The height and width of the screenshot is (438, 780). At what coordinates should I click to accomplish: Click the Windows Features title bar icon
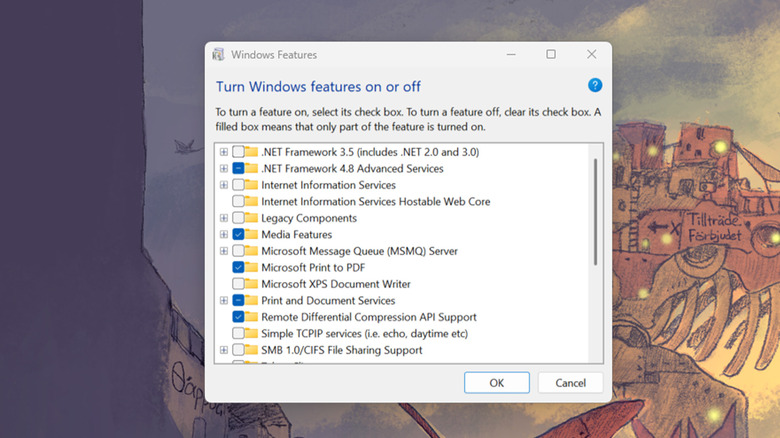218,54
